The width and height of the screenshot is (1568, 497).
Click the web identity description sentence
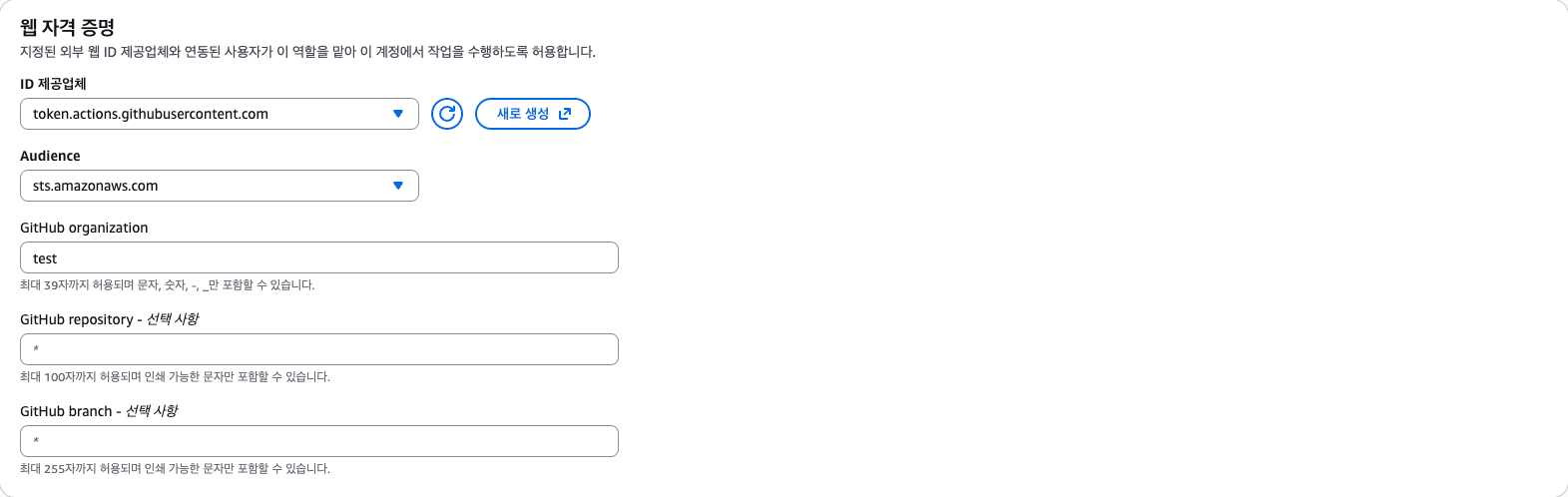[x=307, y=52]
